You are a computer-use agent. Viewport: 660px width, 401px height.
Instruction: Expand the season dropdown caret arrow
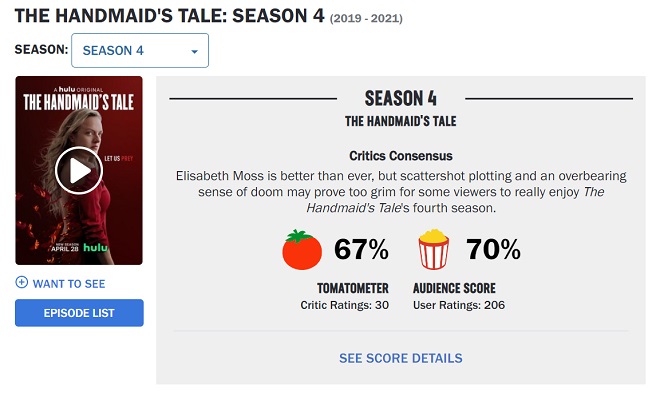[x=193, y=51]
